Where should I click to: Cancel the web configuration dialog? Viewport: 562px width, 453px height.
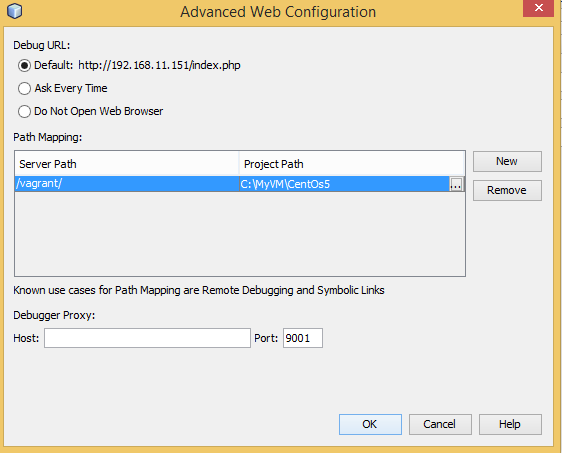click(x=440, y=424)
